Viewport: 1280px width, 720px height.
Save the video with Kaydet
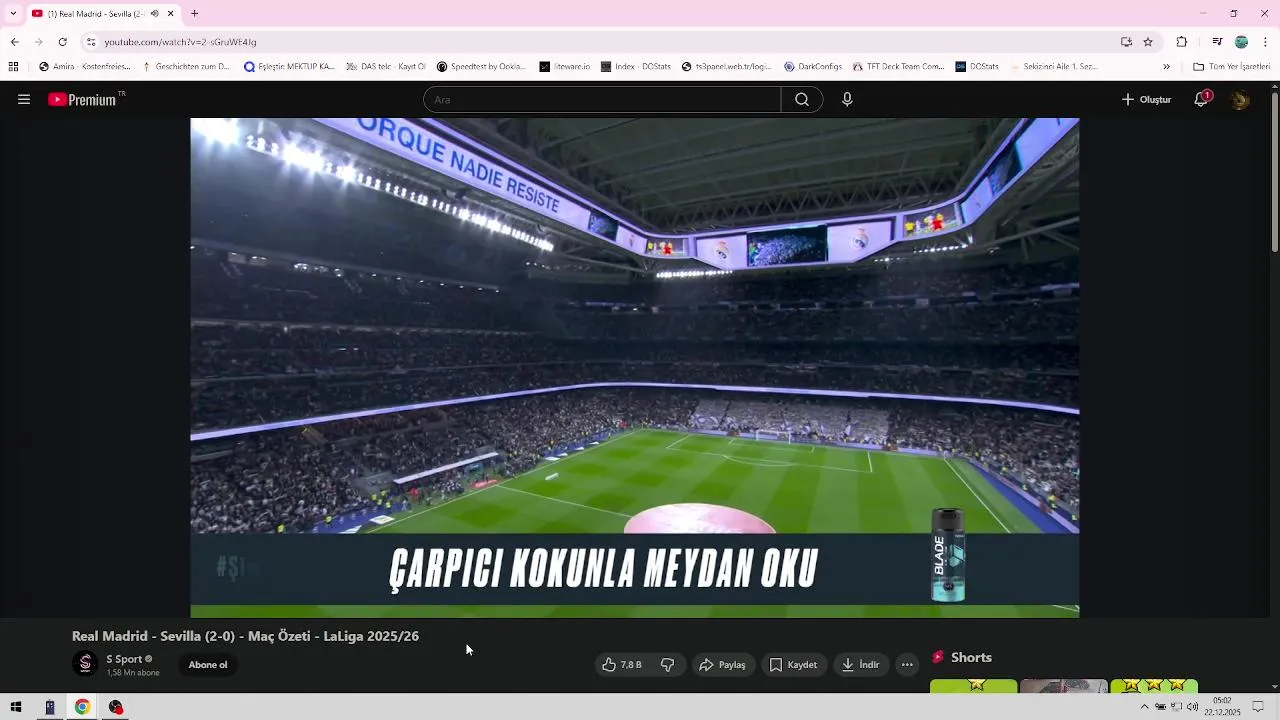coord(793,665)
